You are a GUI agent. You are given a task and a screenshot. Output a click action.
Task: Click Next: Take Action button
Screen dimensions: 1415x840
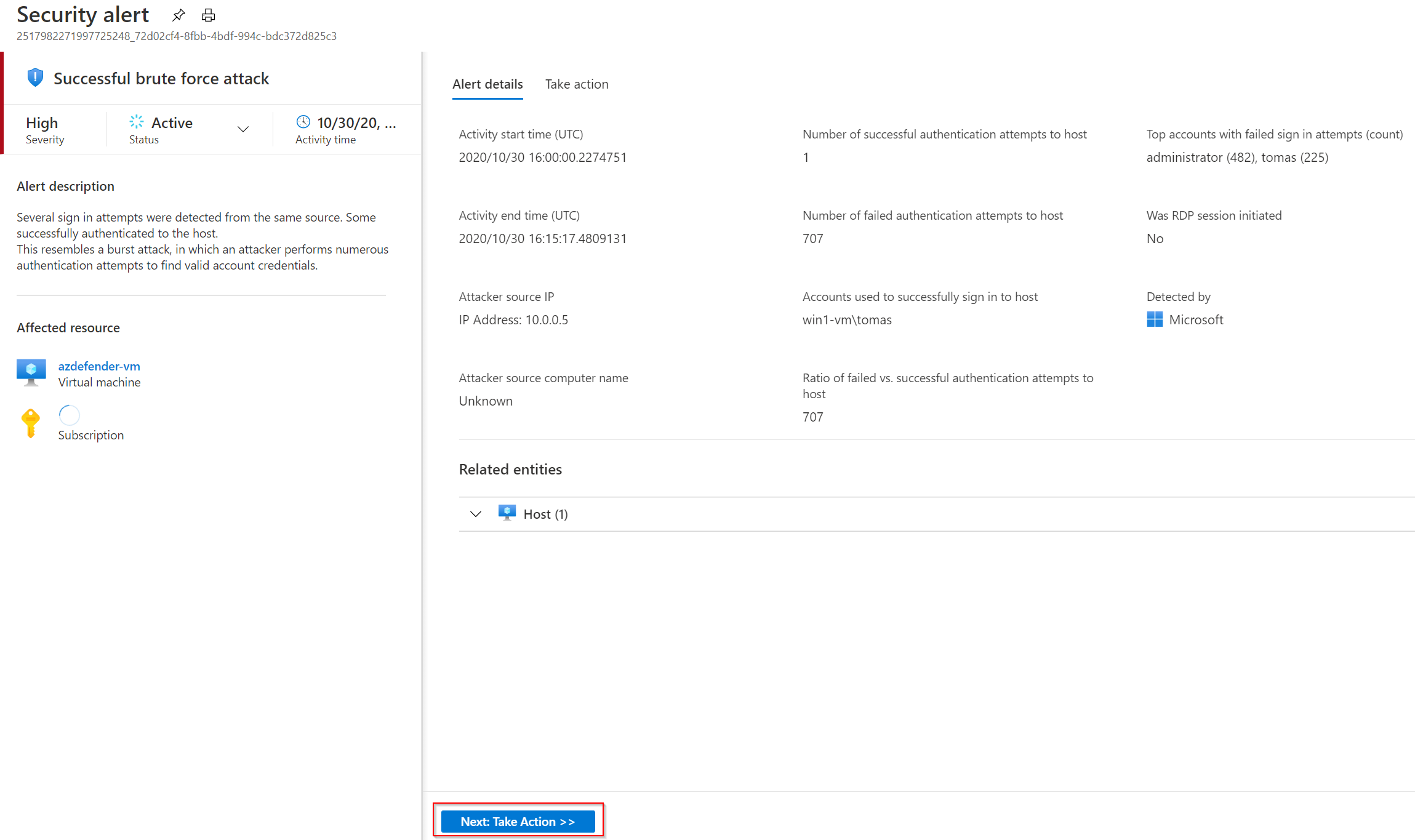518,821
